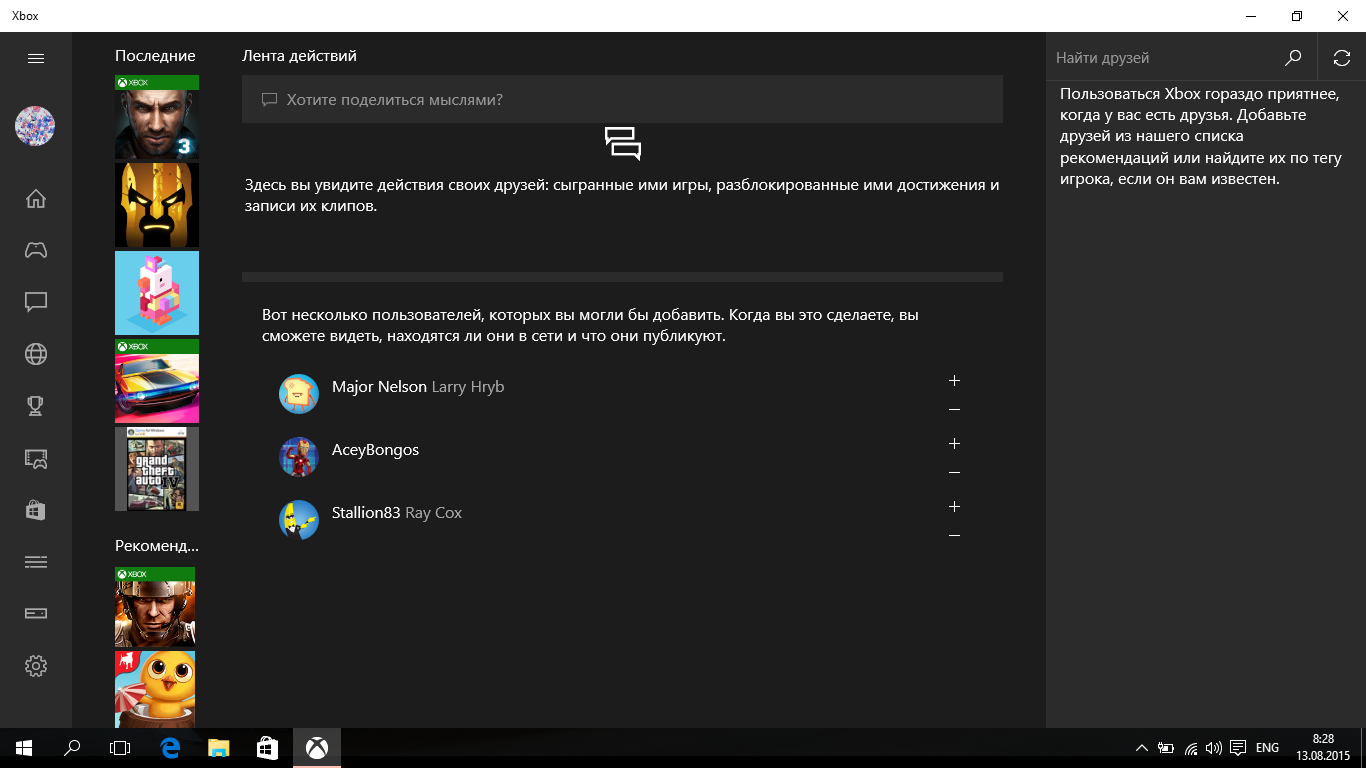
Task: Open Settings gear in sidebar
Action: coord(36,666)
